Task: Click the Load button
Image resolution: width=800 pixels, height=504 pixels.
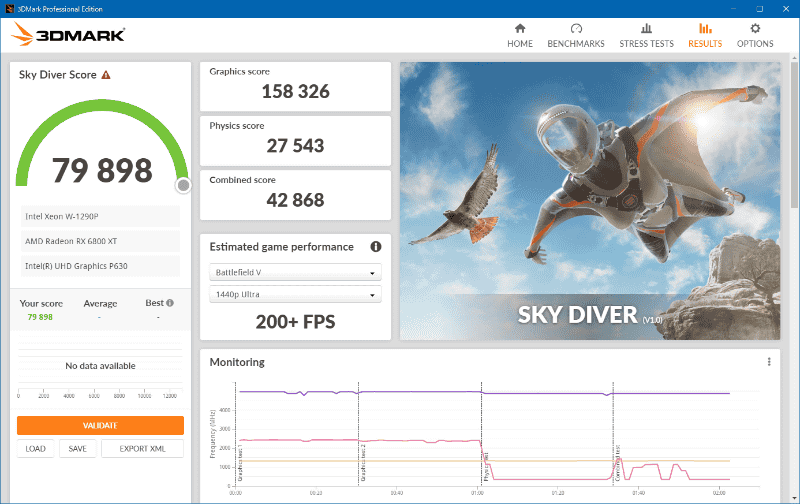Action: point(35,448)
